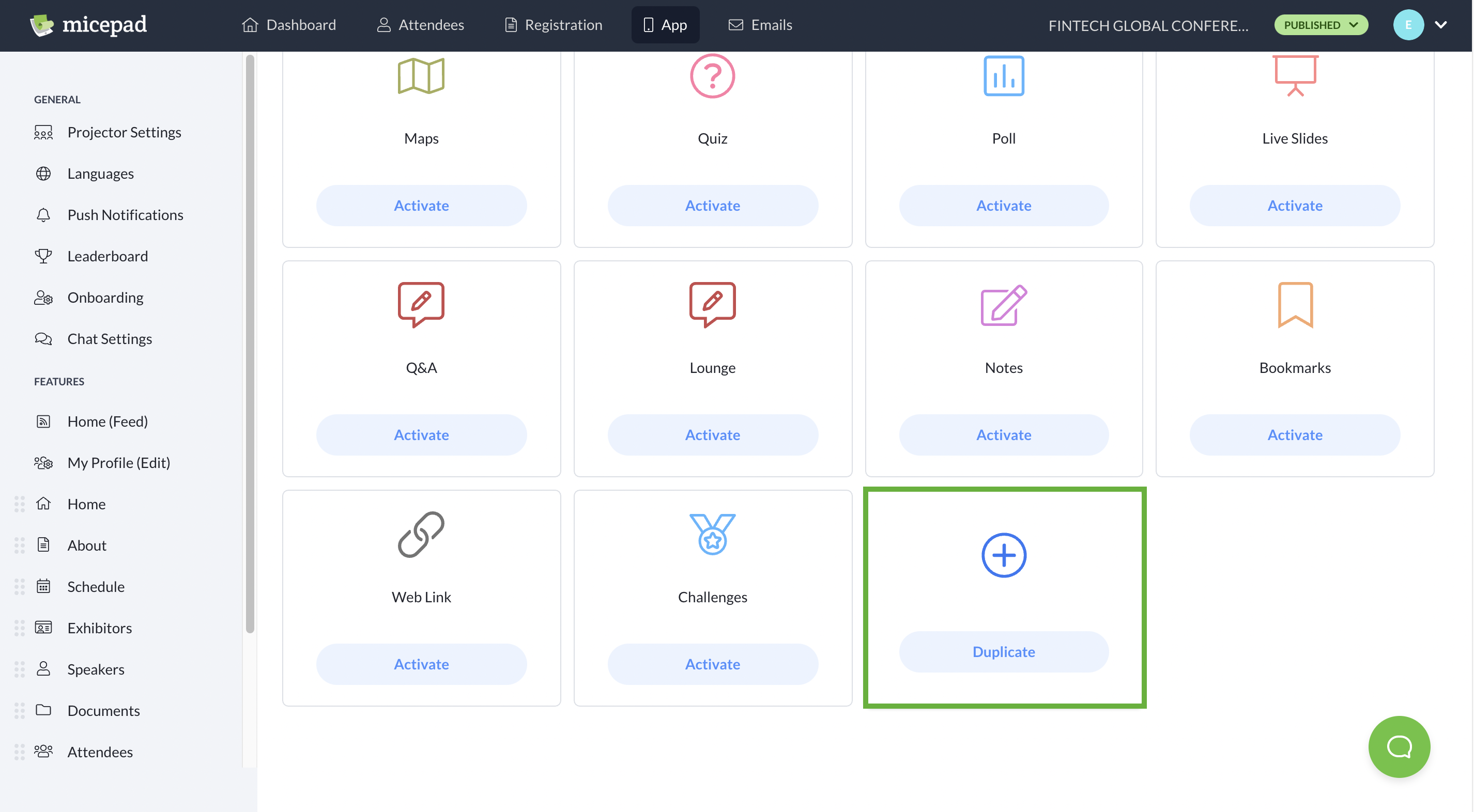1474x812 pixels.
Task: Click the Maps feature icon
Action: (x=421, y=75)
